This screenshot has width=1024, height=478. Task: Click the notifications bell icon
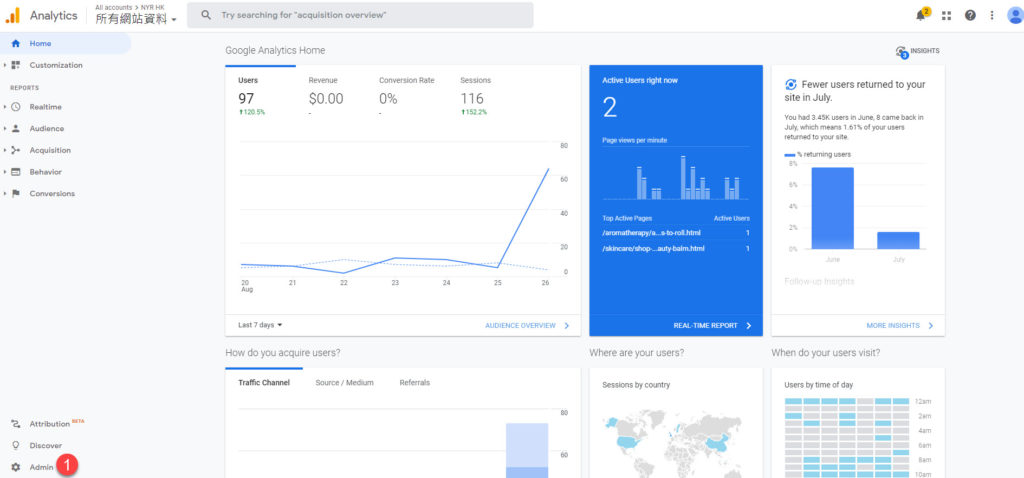(921, 15)
